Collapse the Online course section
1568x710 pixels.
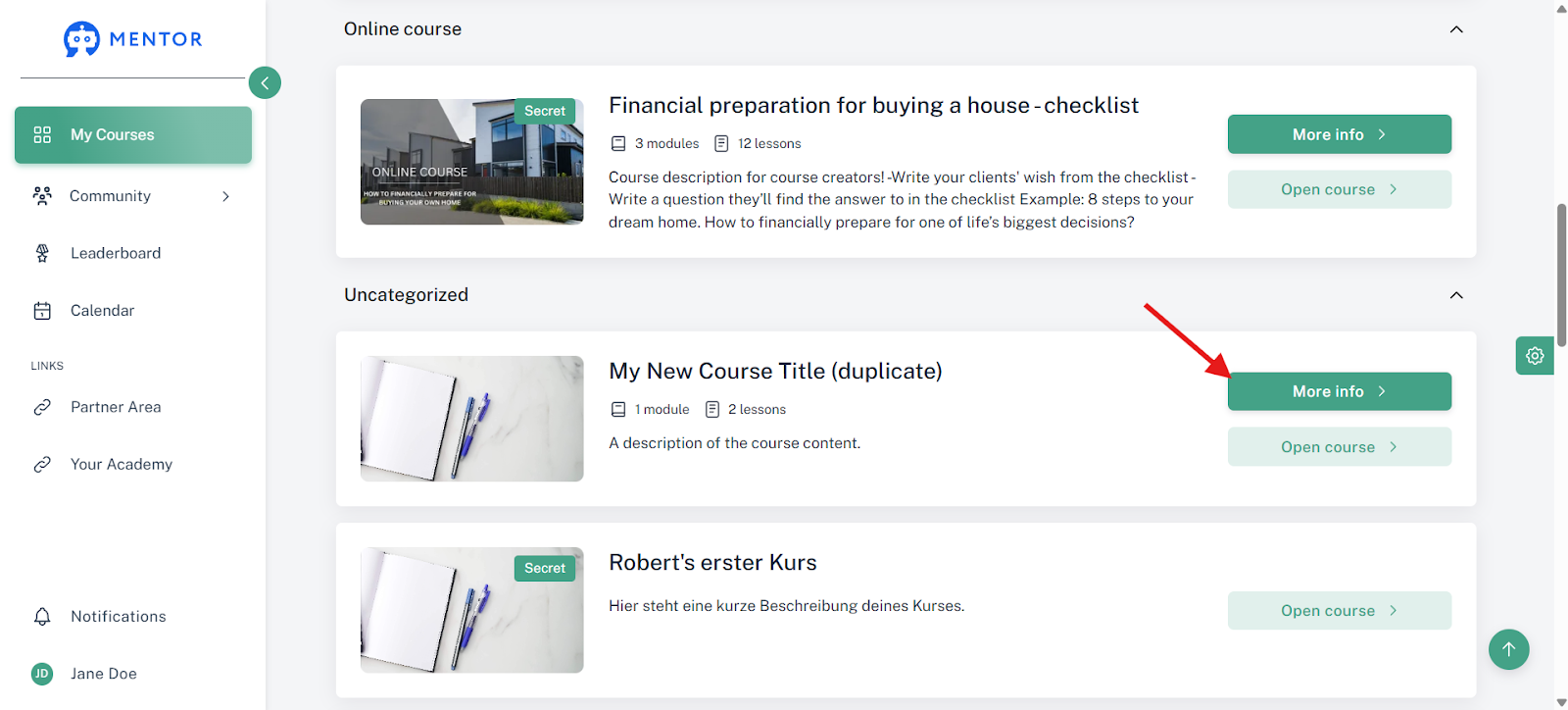coord(1456,29)
